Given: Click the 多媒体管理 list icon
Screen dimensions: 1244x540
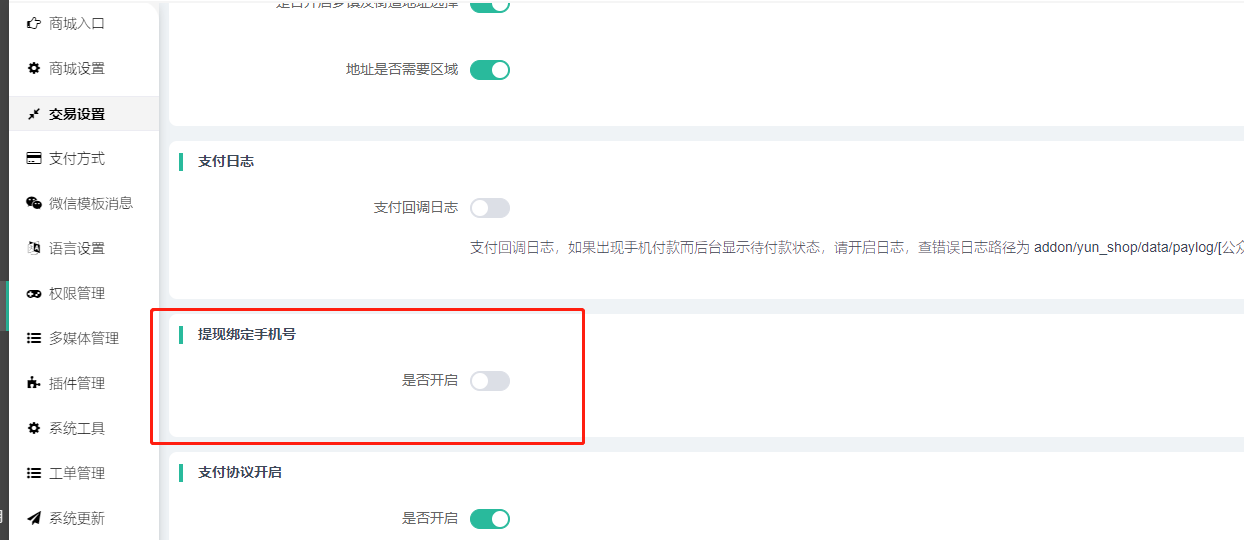Looking at the screenshot, I should click(34, 338).
